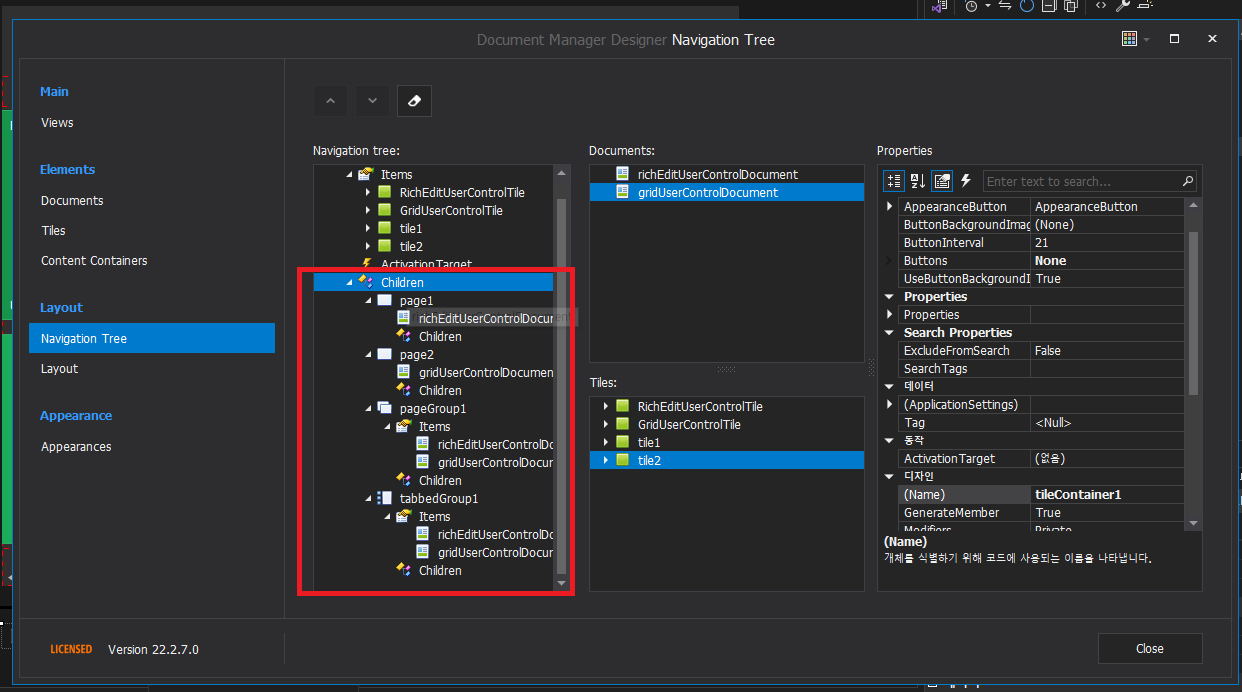1242x692 pixels.
Task: Click the move up arrow button
Action: (330, 100)
